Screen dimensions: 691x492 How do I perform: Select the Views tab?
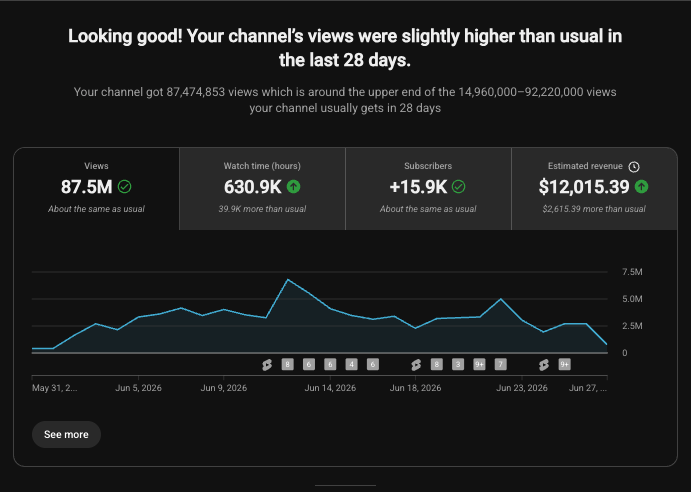pyautogui.click(x=97, y=189)
